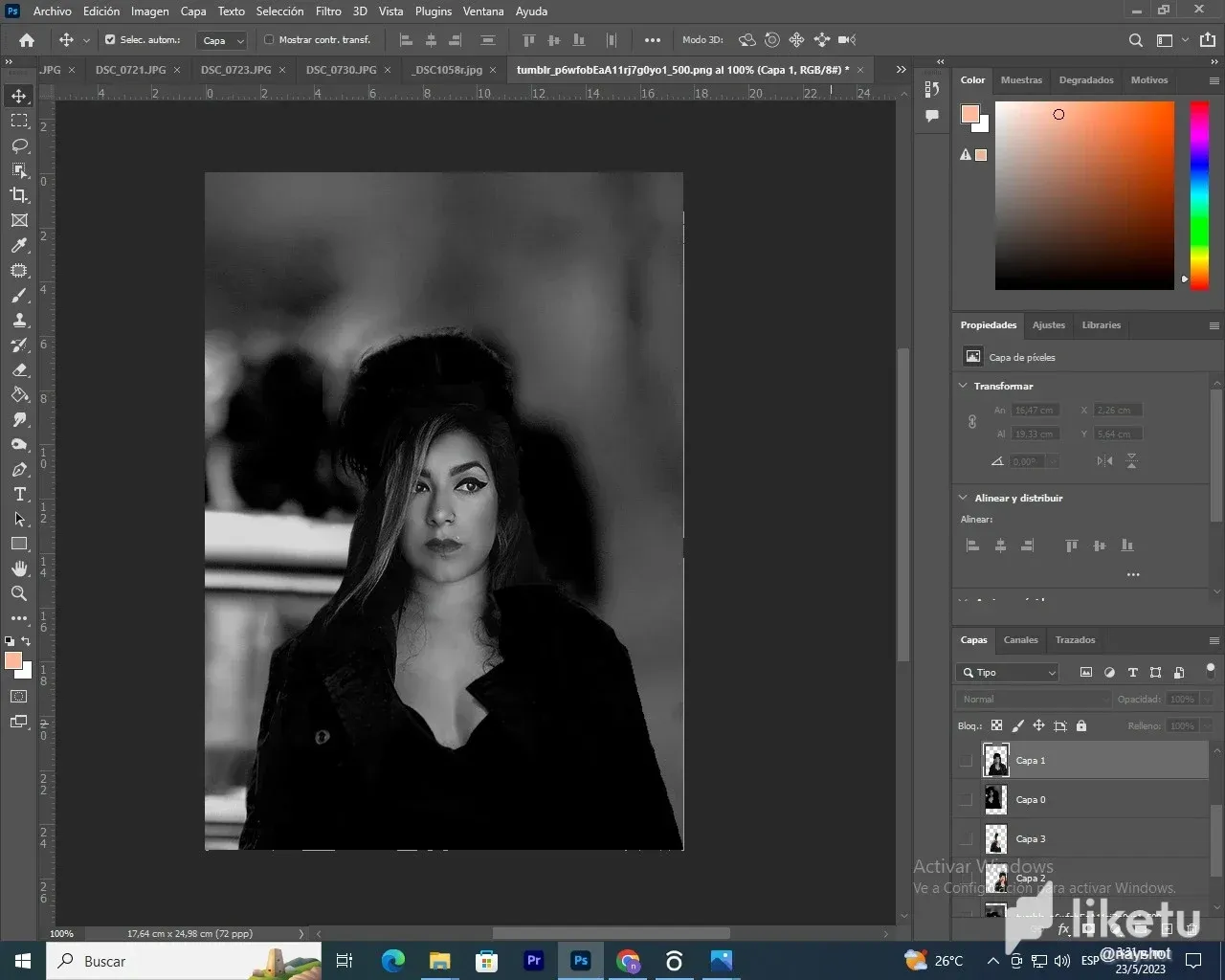Click align top edges in Propiedades panel
The width and height of the screenshot is (1225, 980).
1072,546
